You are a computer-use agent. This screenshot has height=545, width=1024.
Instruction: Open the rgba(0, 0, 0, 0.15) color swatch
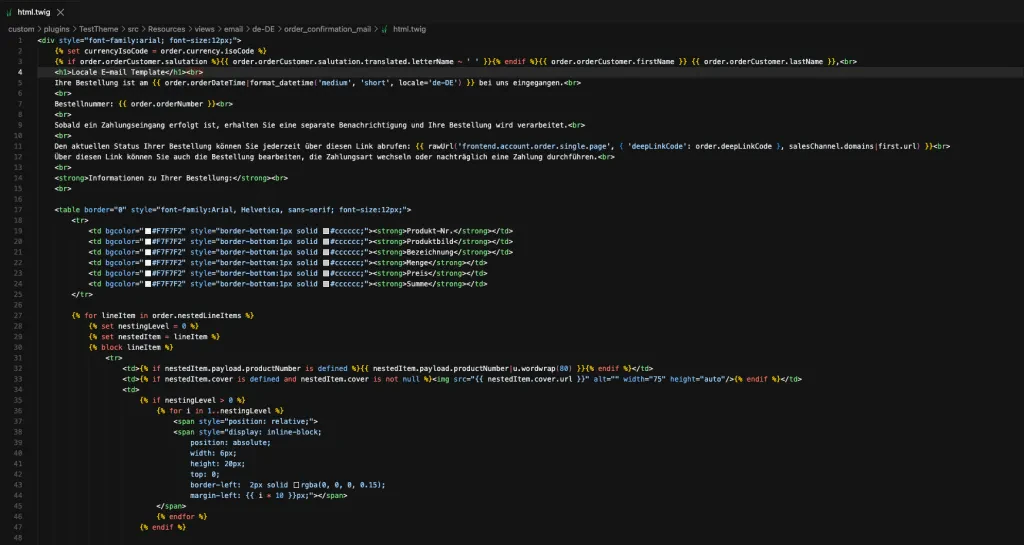[296, 485]
